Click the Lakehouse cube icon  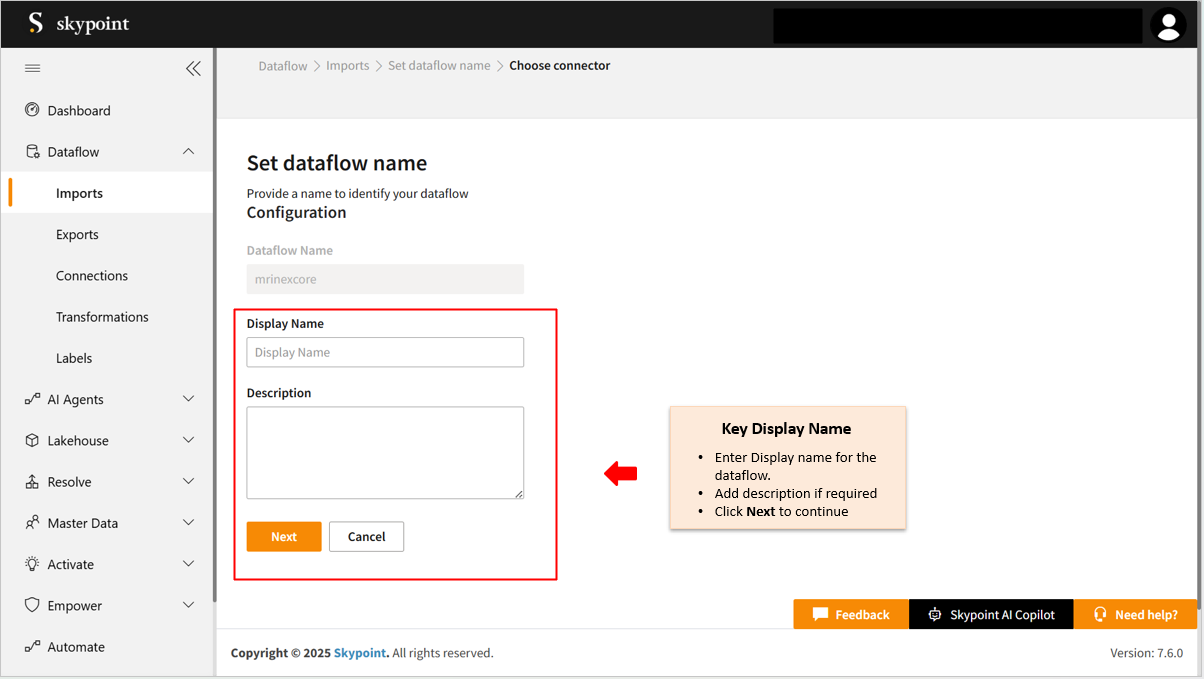point(32,440)
